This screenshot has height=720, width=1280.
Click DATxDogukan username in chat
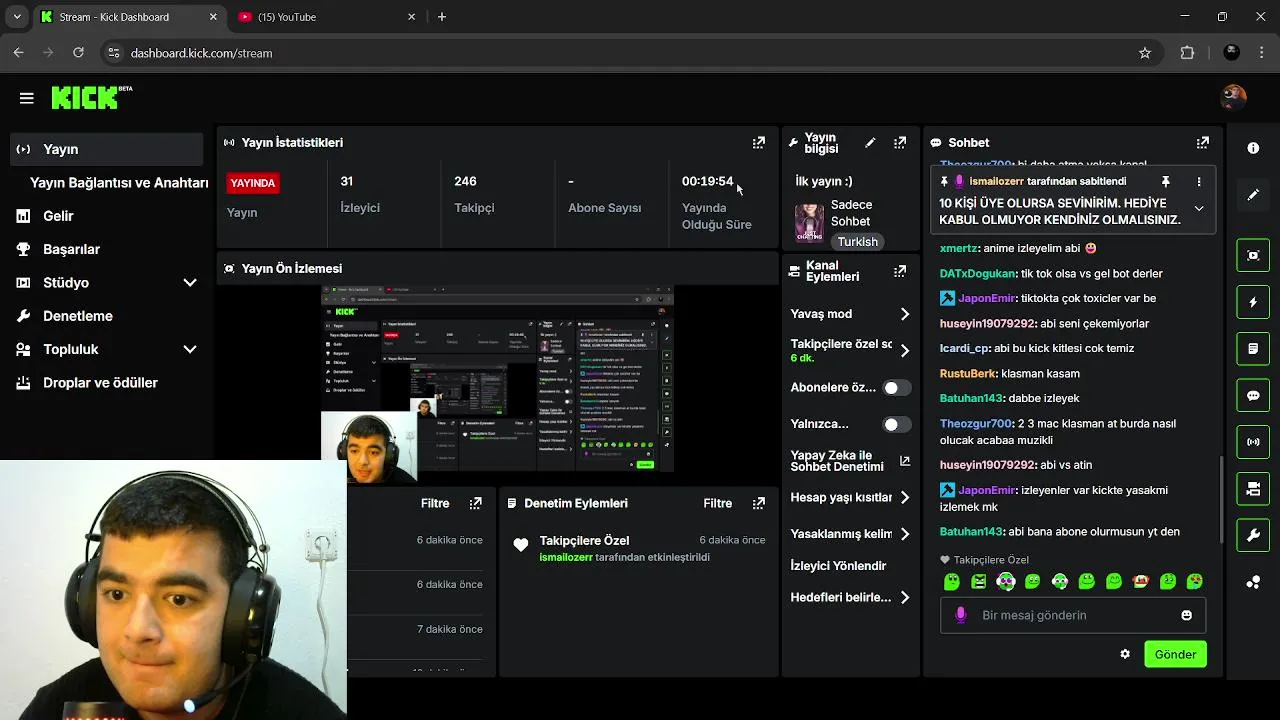[x=977, y=273]
